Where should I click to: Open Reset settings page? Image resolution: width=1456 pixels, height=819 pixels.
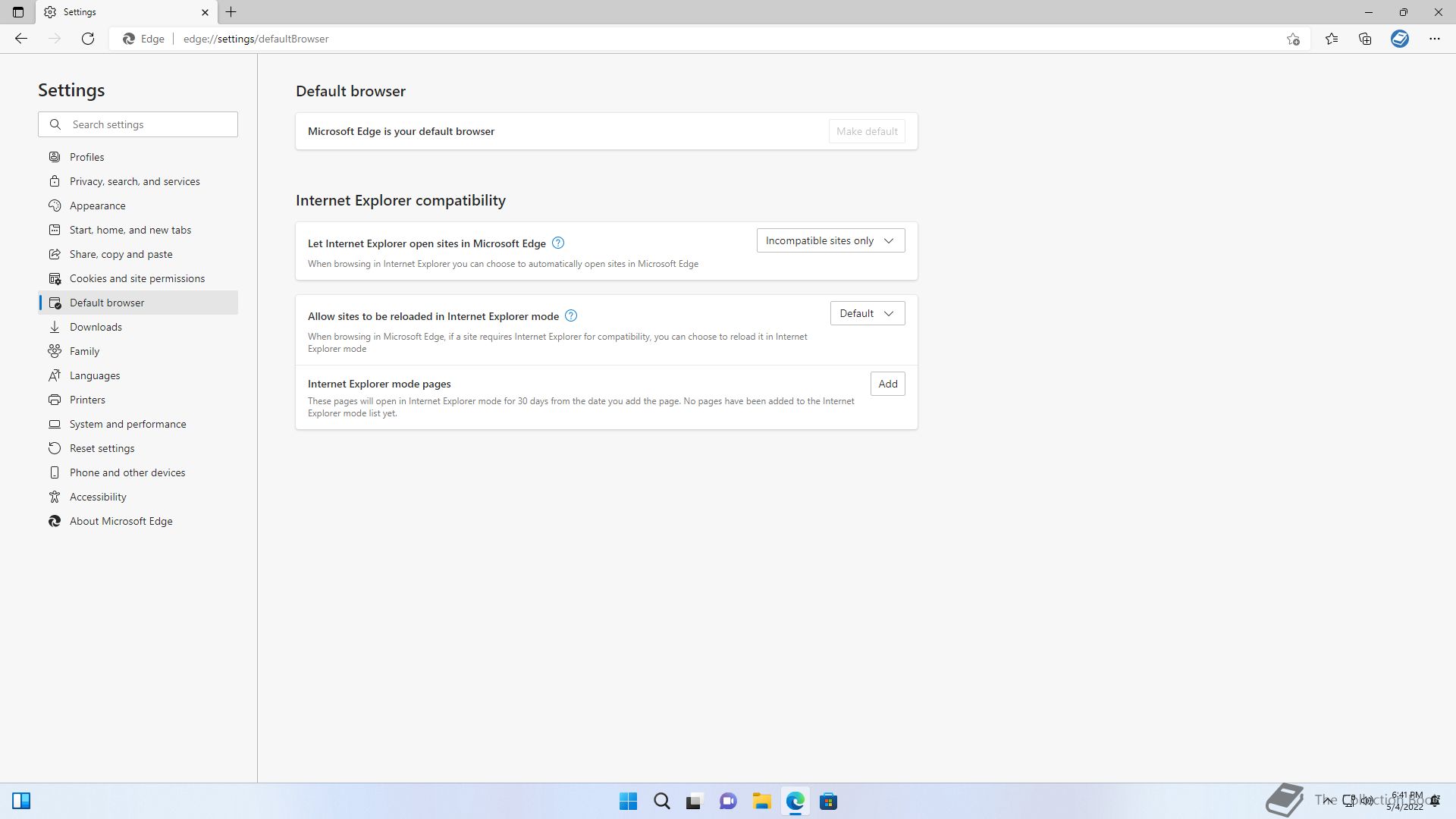(x=138, y=448)
